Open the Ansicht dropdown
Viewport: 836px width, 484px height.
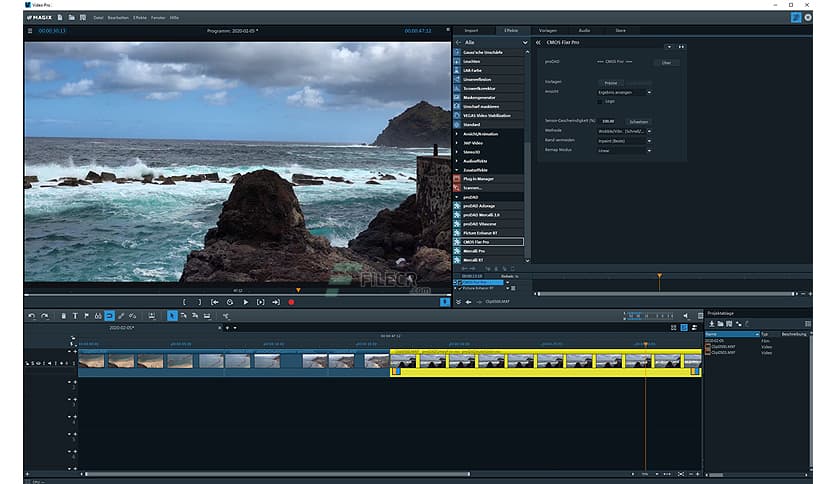point(624,92)
